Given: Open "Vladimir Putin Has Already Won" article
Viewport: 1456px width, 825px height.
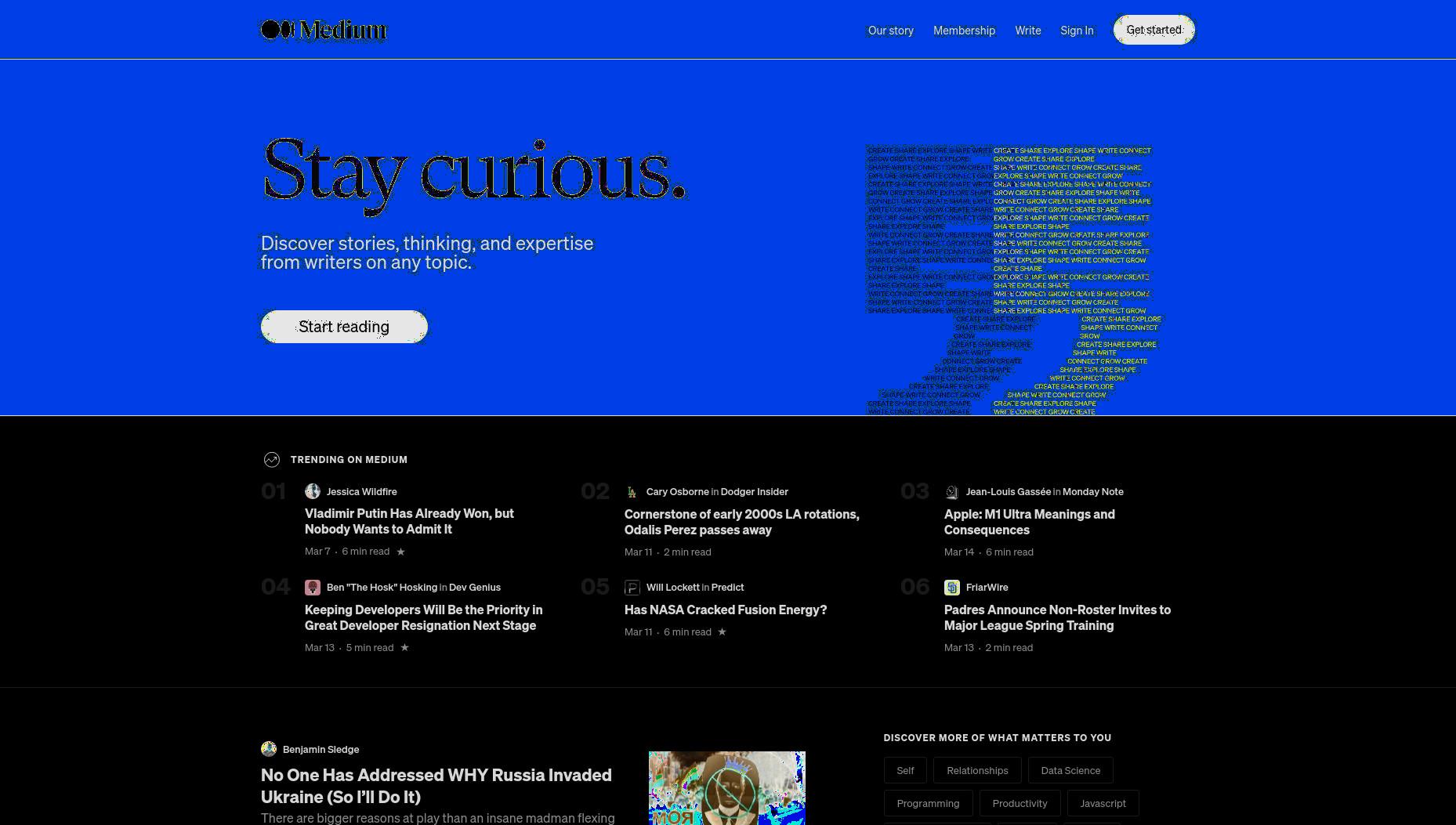Looking at the screenshot, I should tap(409, 521).
